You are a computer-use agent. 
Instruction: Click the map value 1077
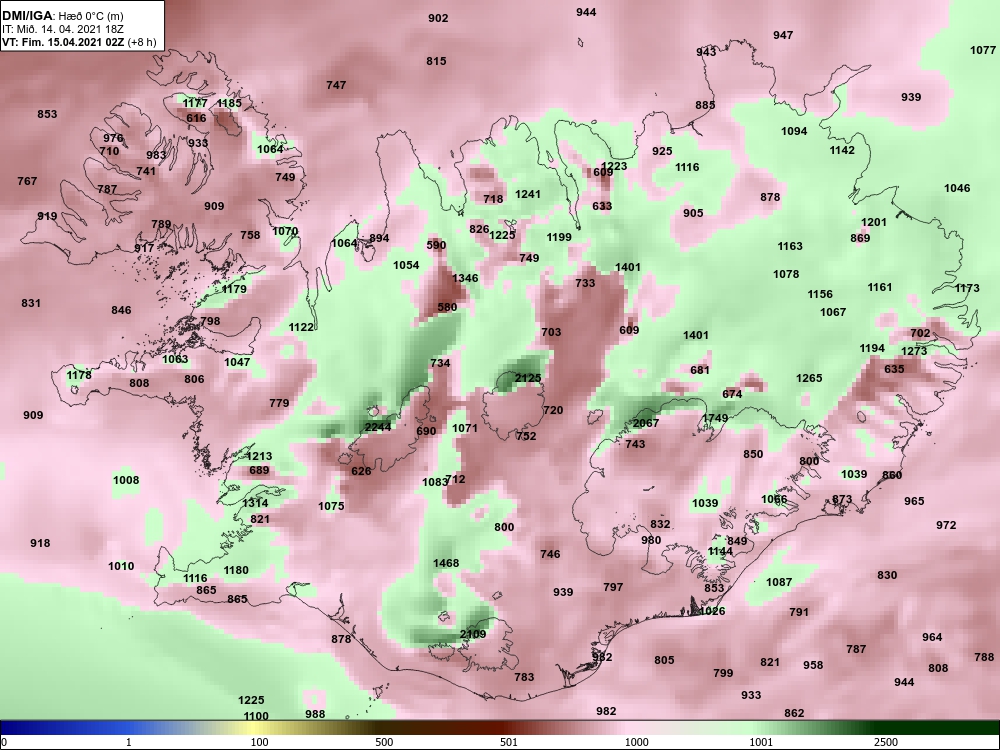[983, 50]
